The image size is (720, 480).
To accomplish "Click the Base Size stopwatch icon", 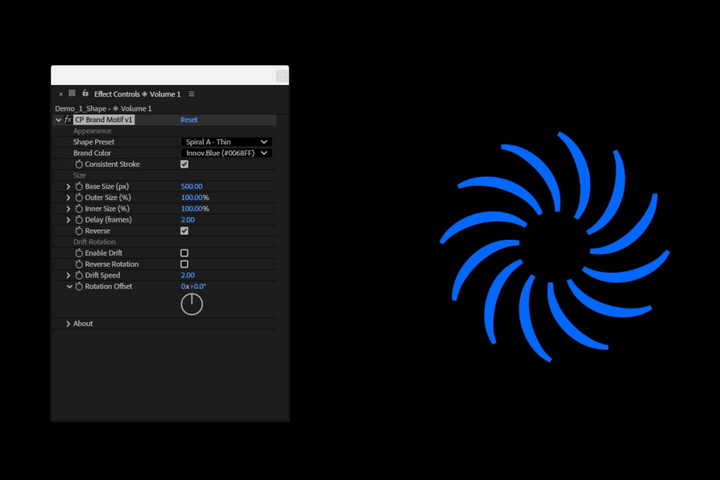I will click(79, 187).
